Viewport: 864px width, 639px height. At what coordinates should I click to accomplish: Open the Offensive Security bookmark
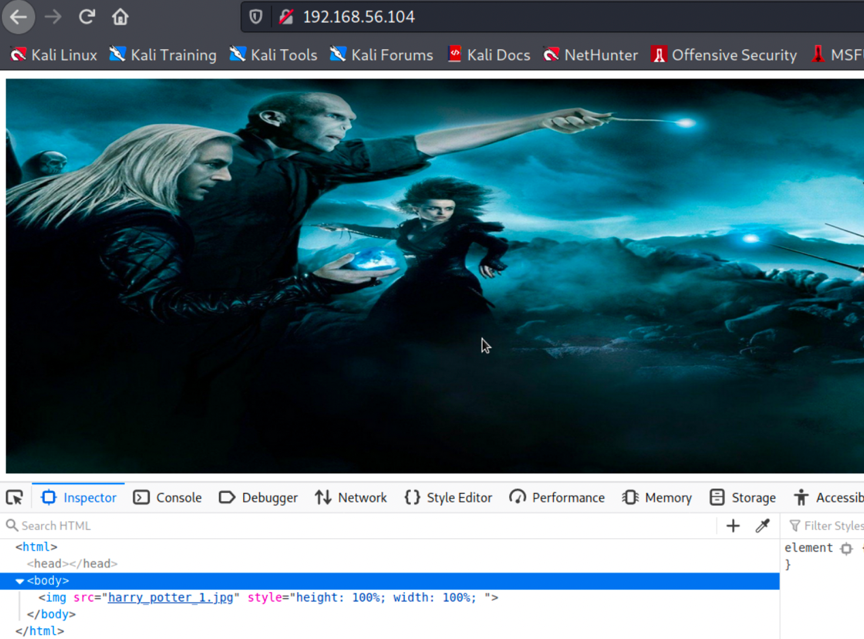pyautogui.click(x=724, y=55)
